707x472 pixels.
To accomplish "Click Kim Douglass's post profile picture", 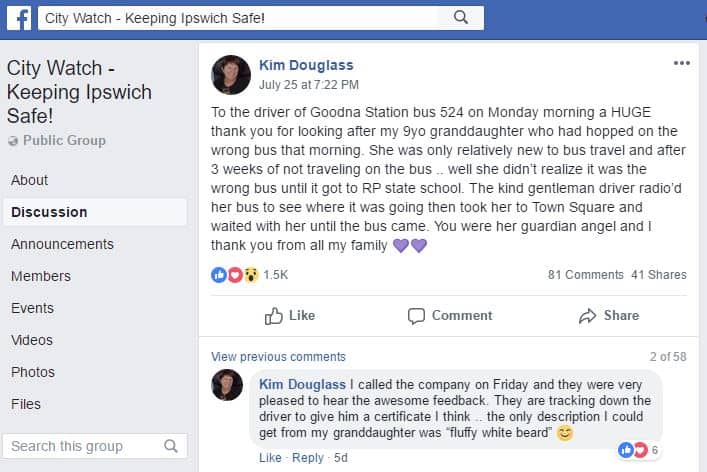I will click(x=231, y=75).
